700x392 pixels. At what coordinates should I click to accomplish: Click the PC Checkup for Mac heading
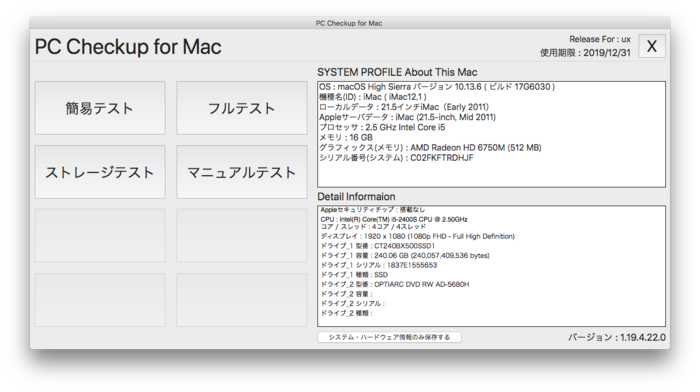pos(128,47)
